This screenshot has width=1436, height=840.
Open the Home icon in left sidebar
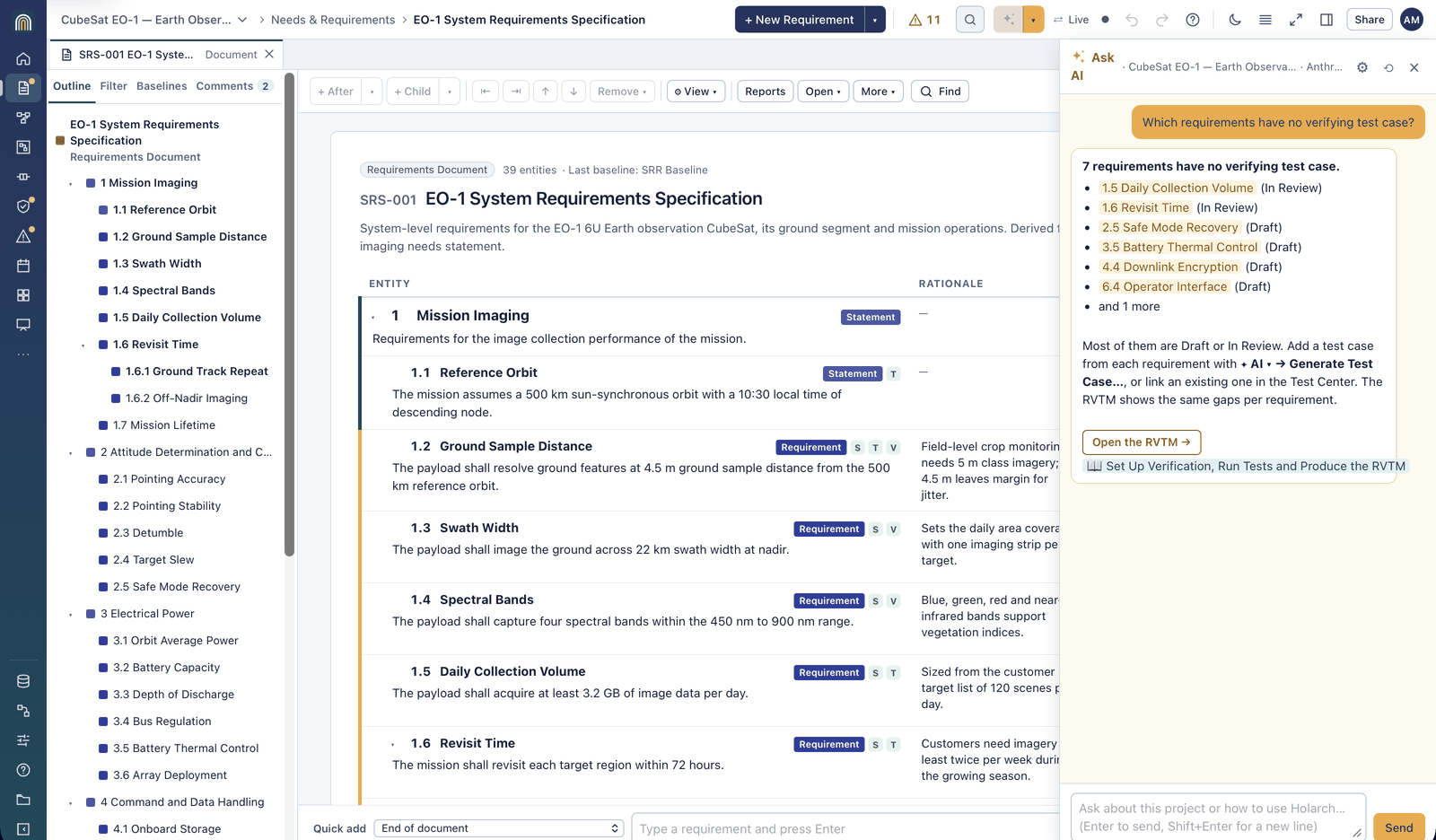tap(23, 58)
